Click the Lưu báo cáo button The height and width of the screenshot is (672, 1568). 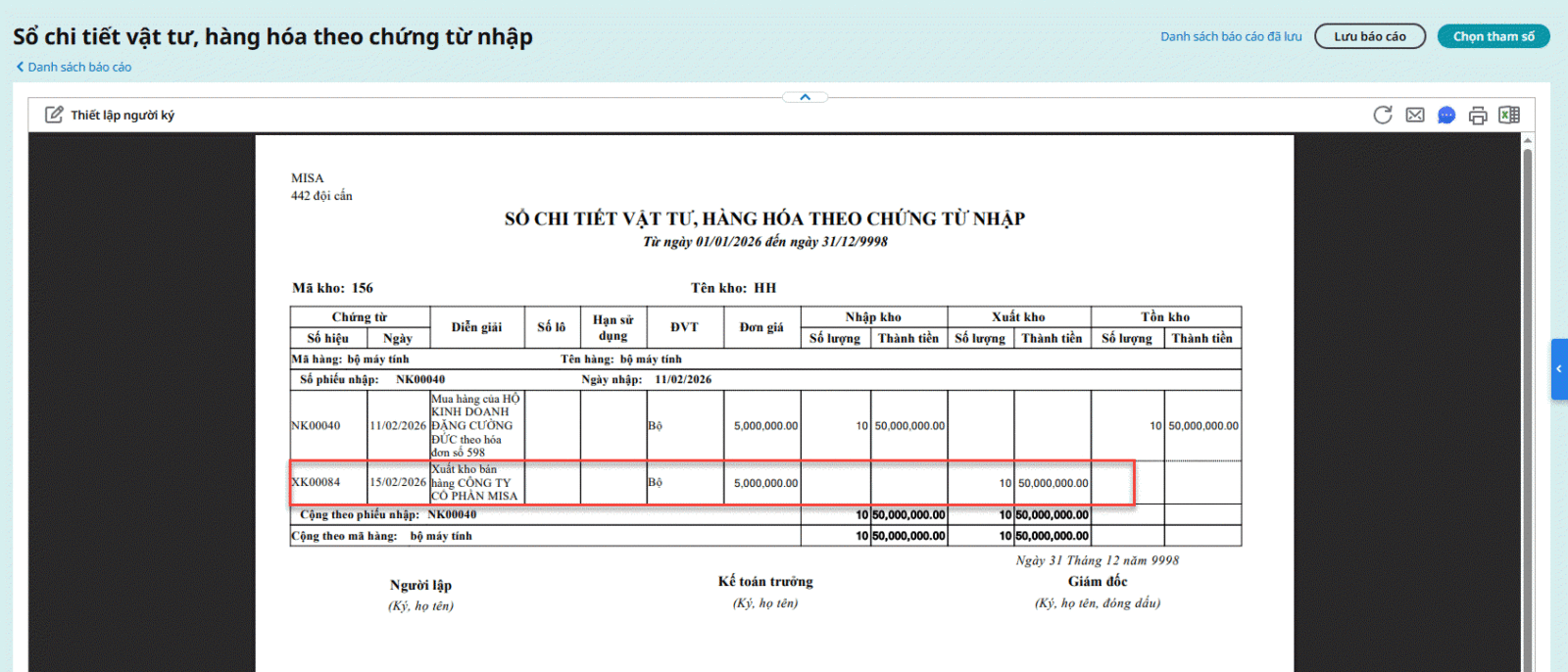click(x=1370, y=36)
